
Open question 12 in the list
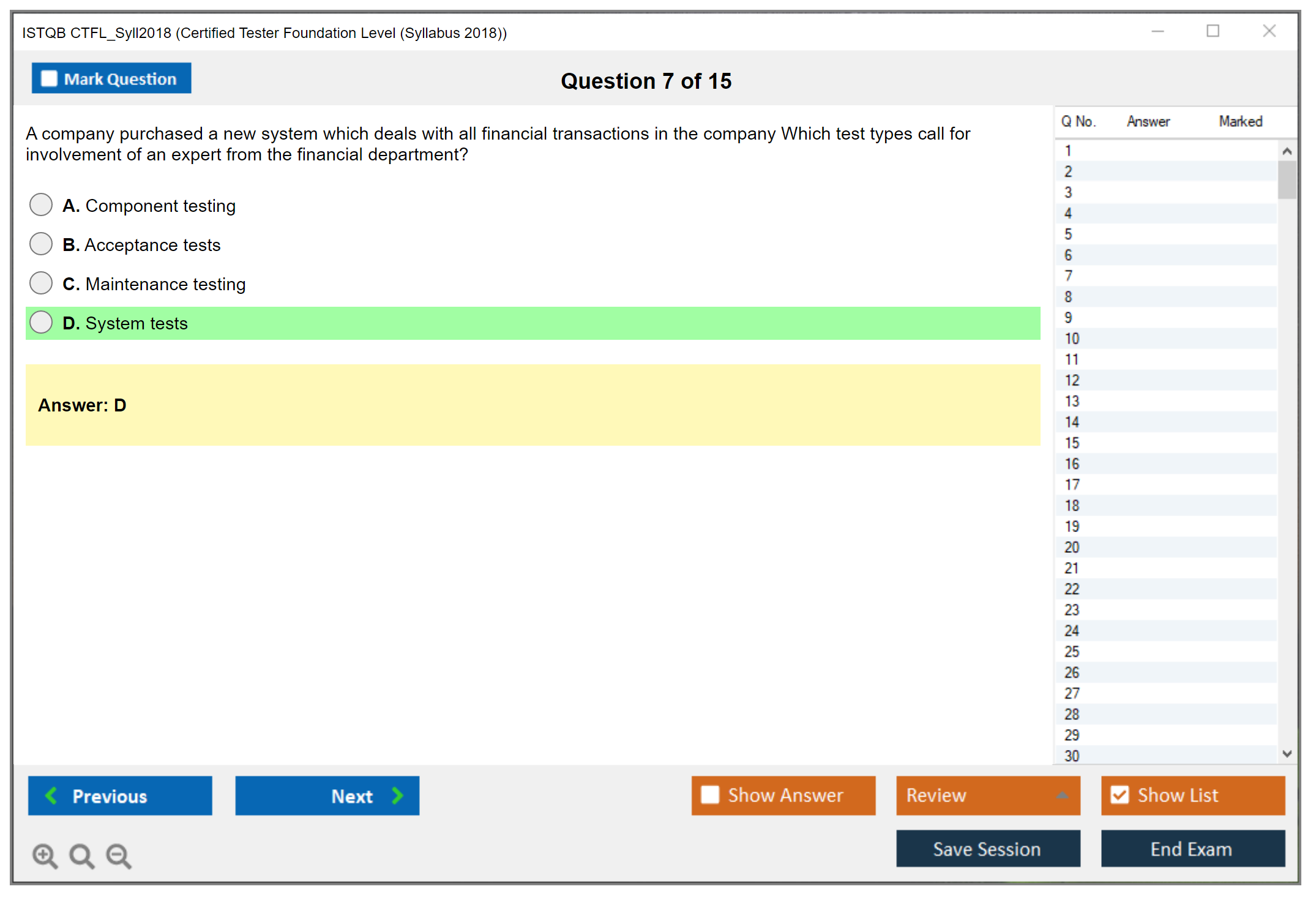point(1072,380)
